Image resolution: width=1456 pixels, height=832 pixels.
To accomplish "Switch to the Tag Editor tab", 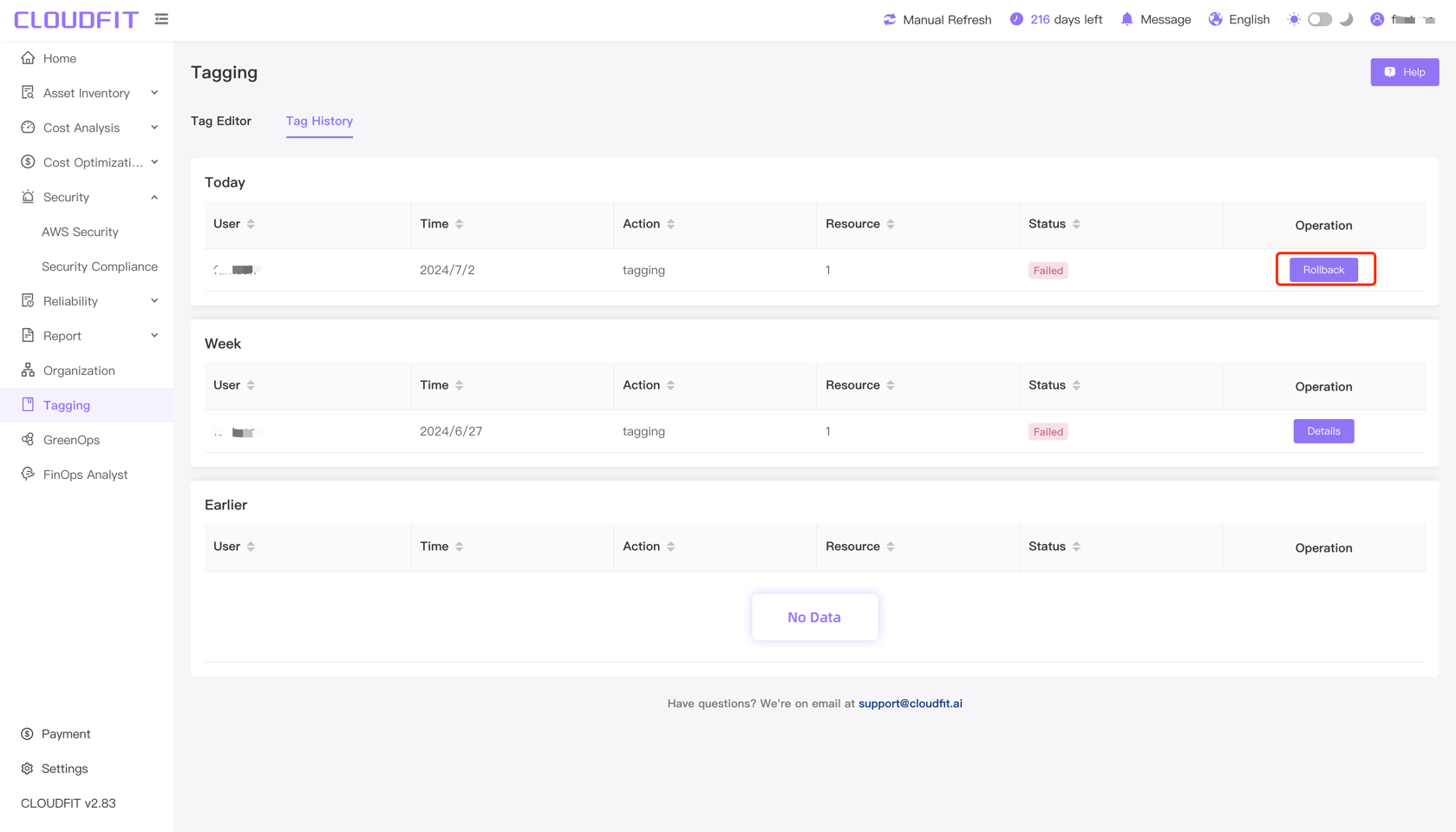I will tap(221, 121).
